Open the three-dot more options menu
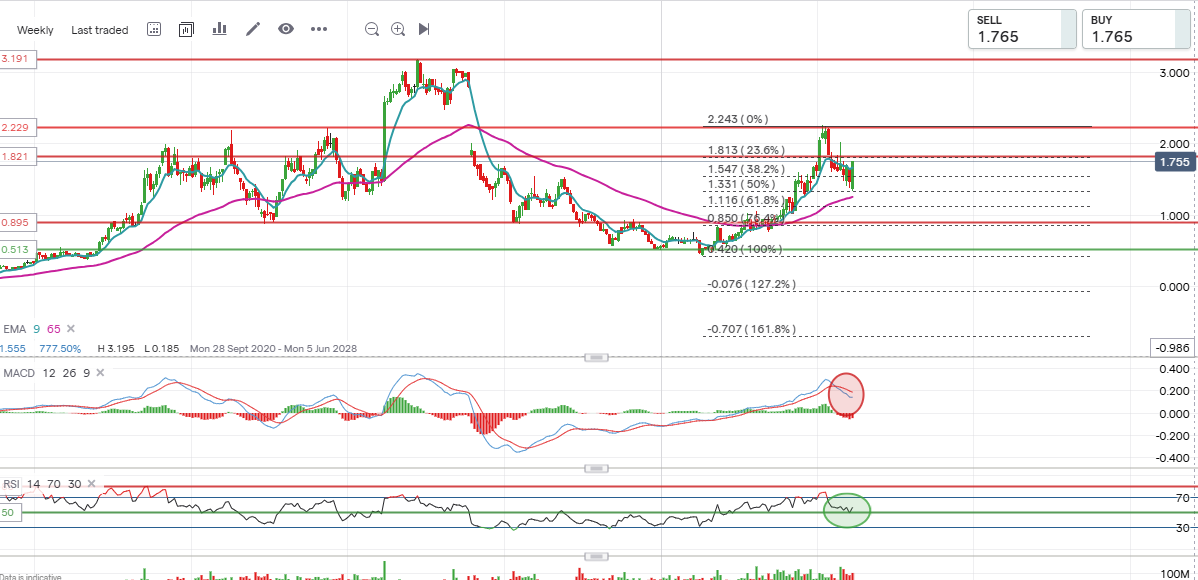 coord(319,29)
